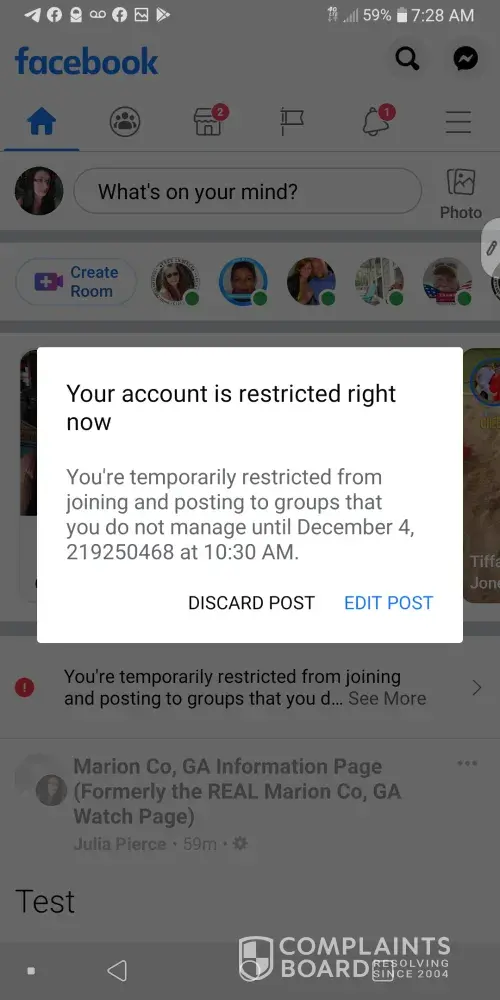500x1000 pixels.
Task: Tap your profile picture beside composer
Action: (39, 191)
